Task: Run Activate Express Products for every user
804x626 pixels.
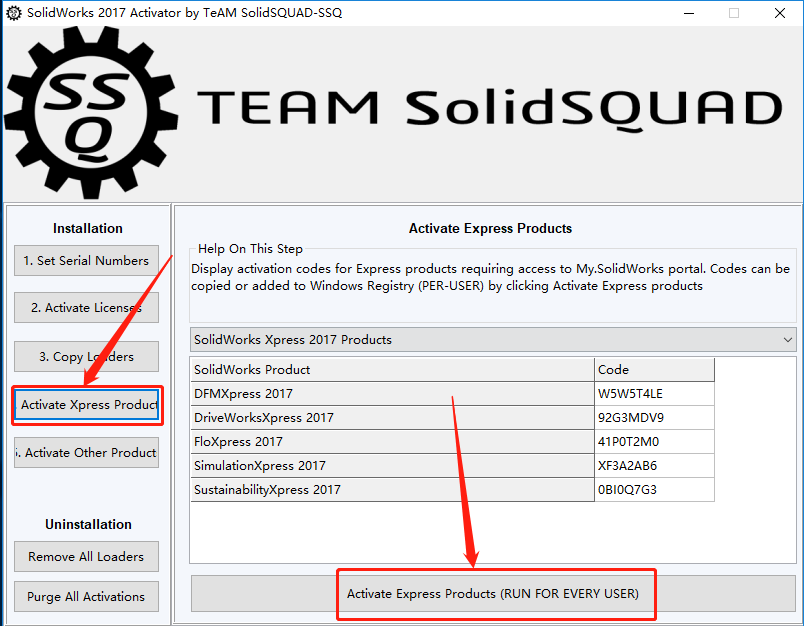Action: 493,593
